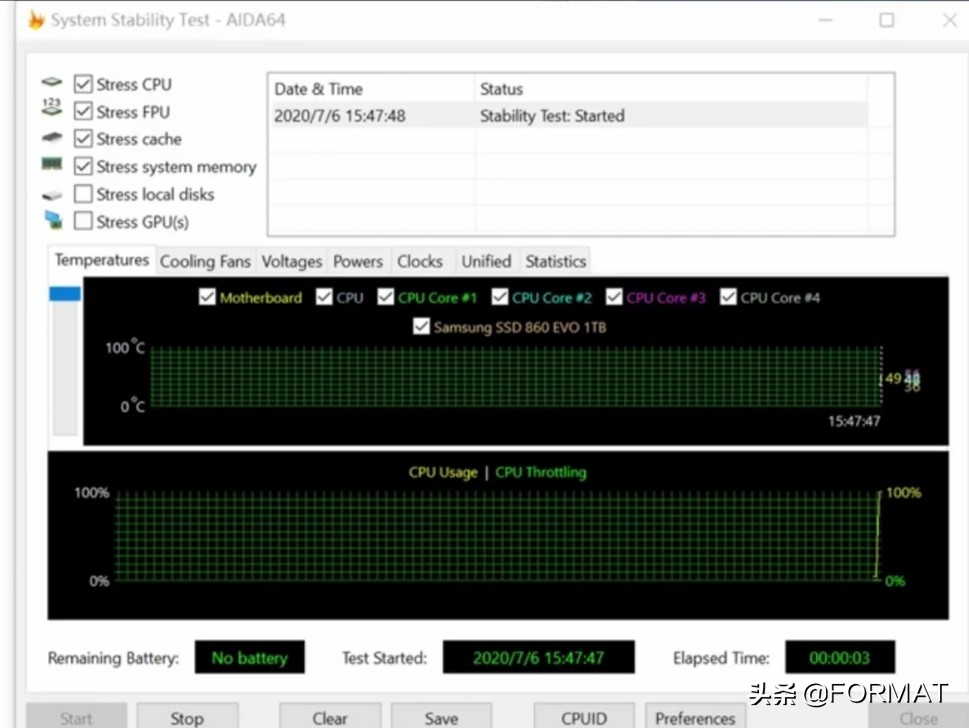
Task: Click the Clear button
Action: tap(330, 717)
